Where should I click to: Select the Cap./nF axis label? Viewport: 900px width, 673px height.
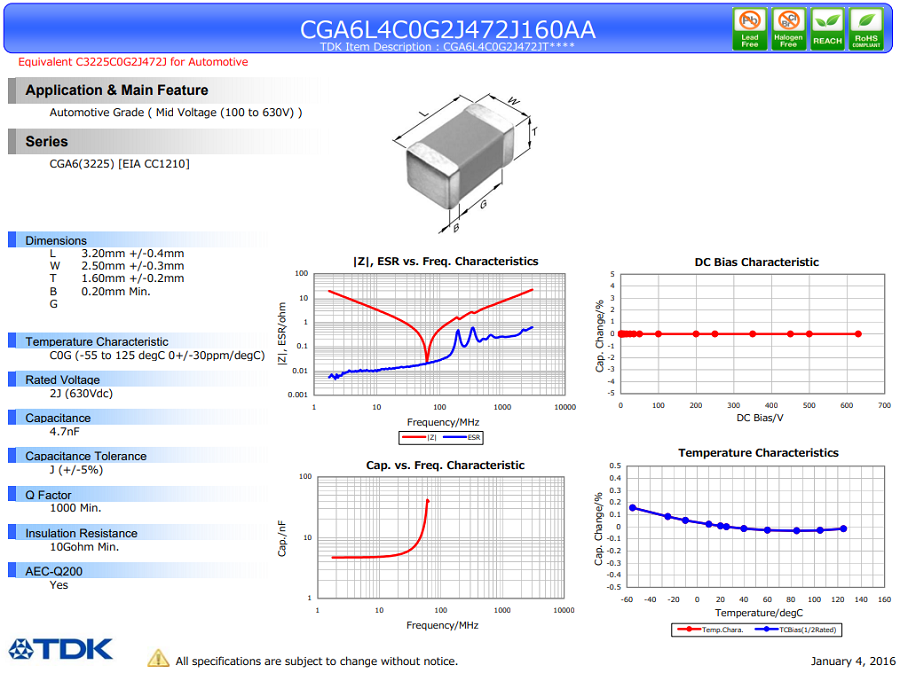[x=282, y=539]
